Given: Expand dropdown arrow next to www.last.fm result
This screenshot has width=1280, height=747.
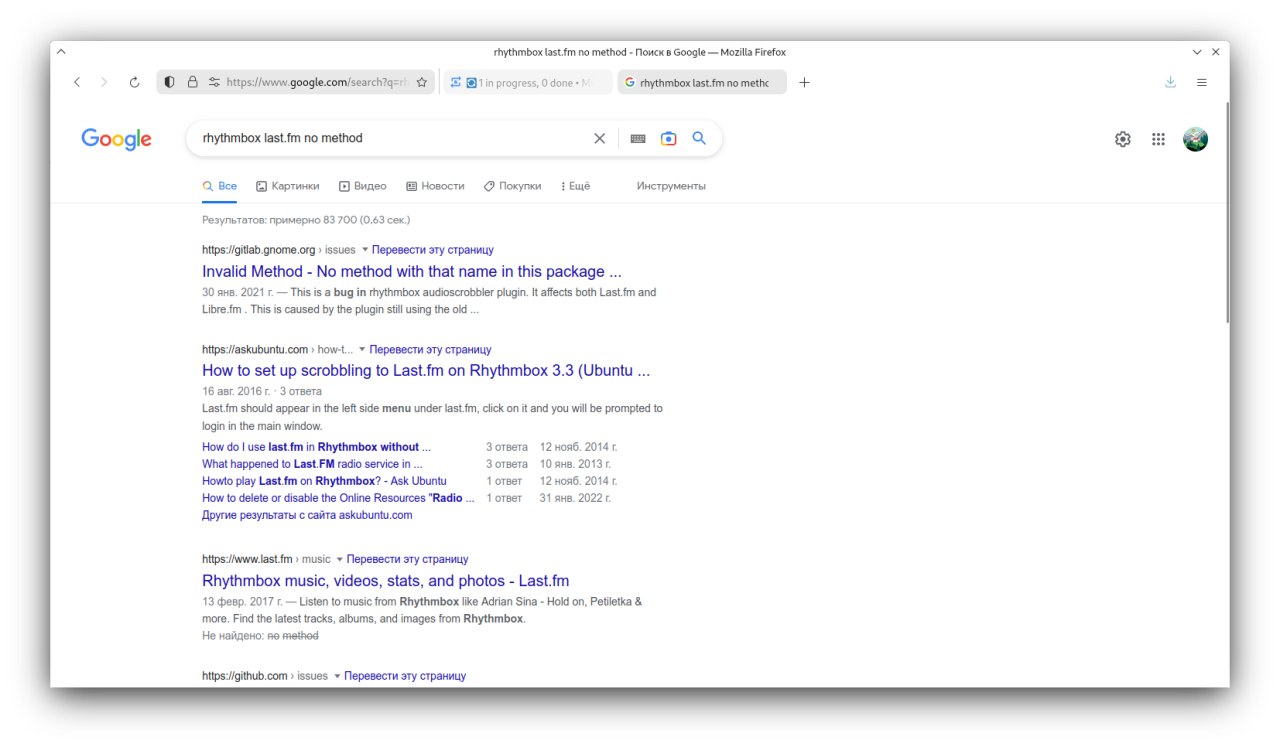Looking at the screenshot, I should click(x=339, y=560).
